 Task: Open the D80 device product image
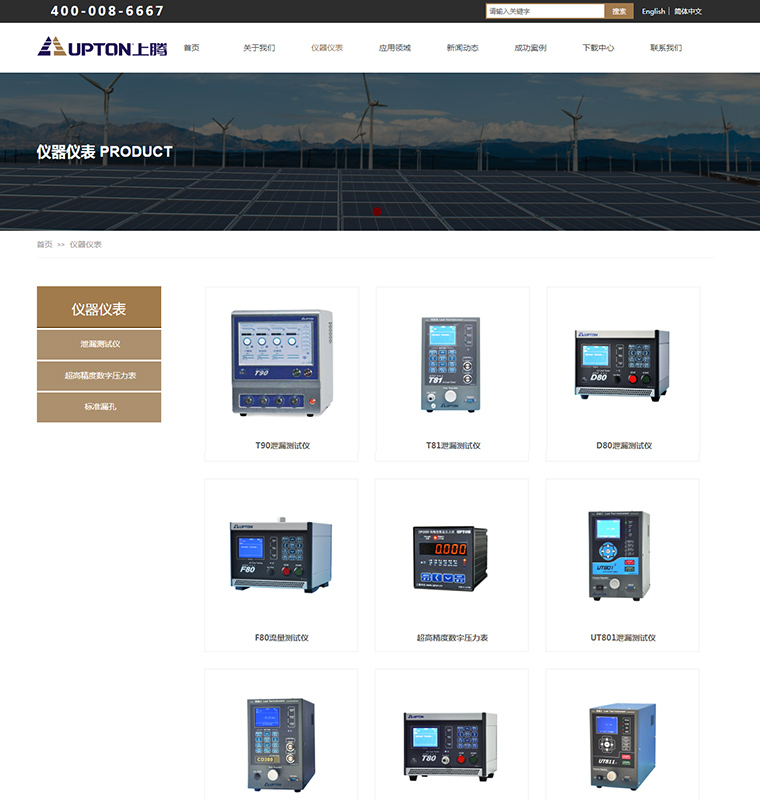[622, 365]
